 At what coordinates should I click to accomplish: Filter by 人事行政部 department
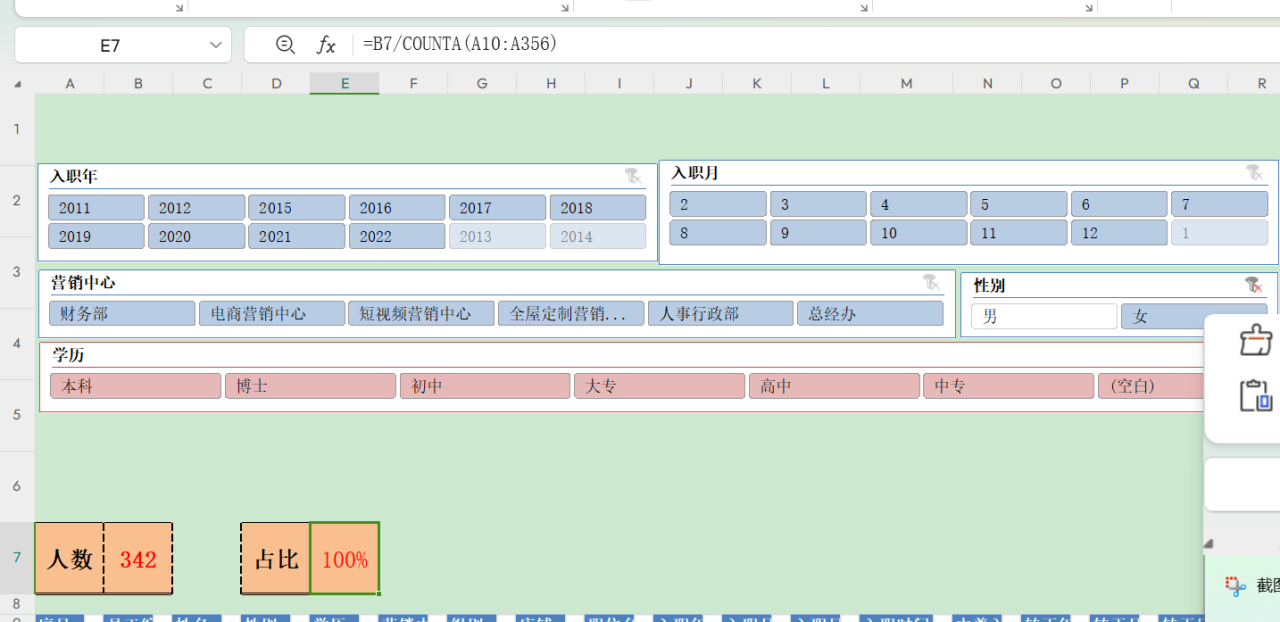[x=721, y=313]
